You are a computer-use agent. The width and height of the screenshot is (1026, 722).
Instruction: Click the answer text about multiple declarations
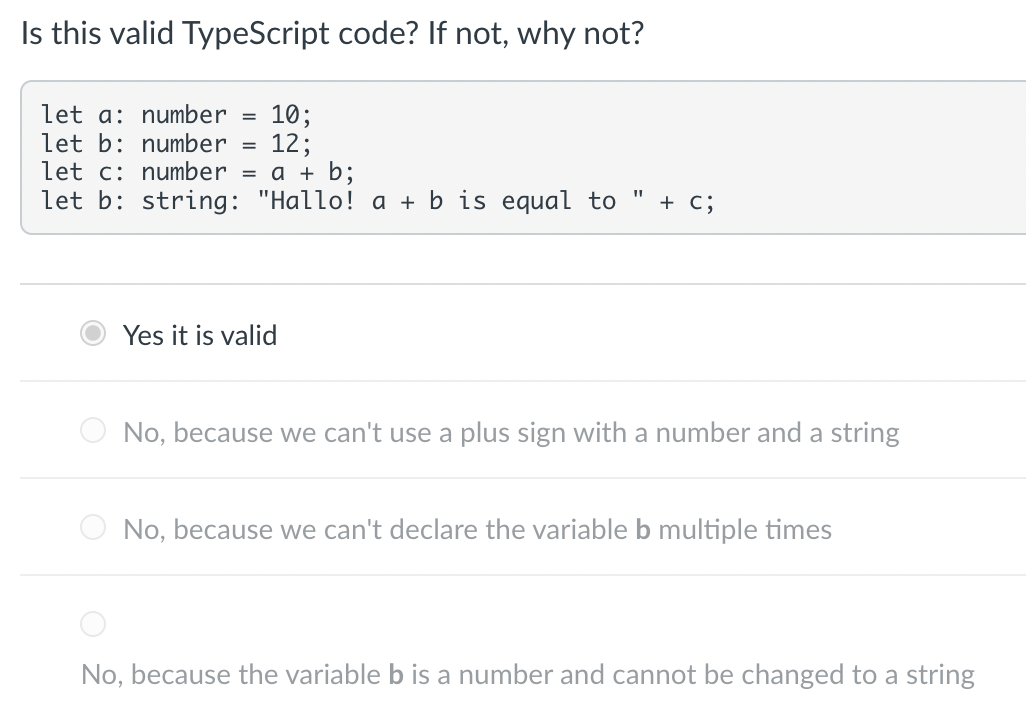(x=476, y=530)
